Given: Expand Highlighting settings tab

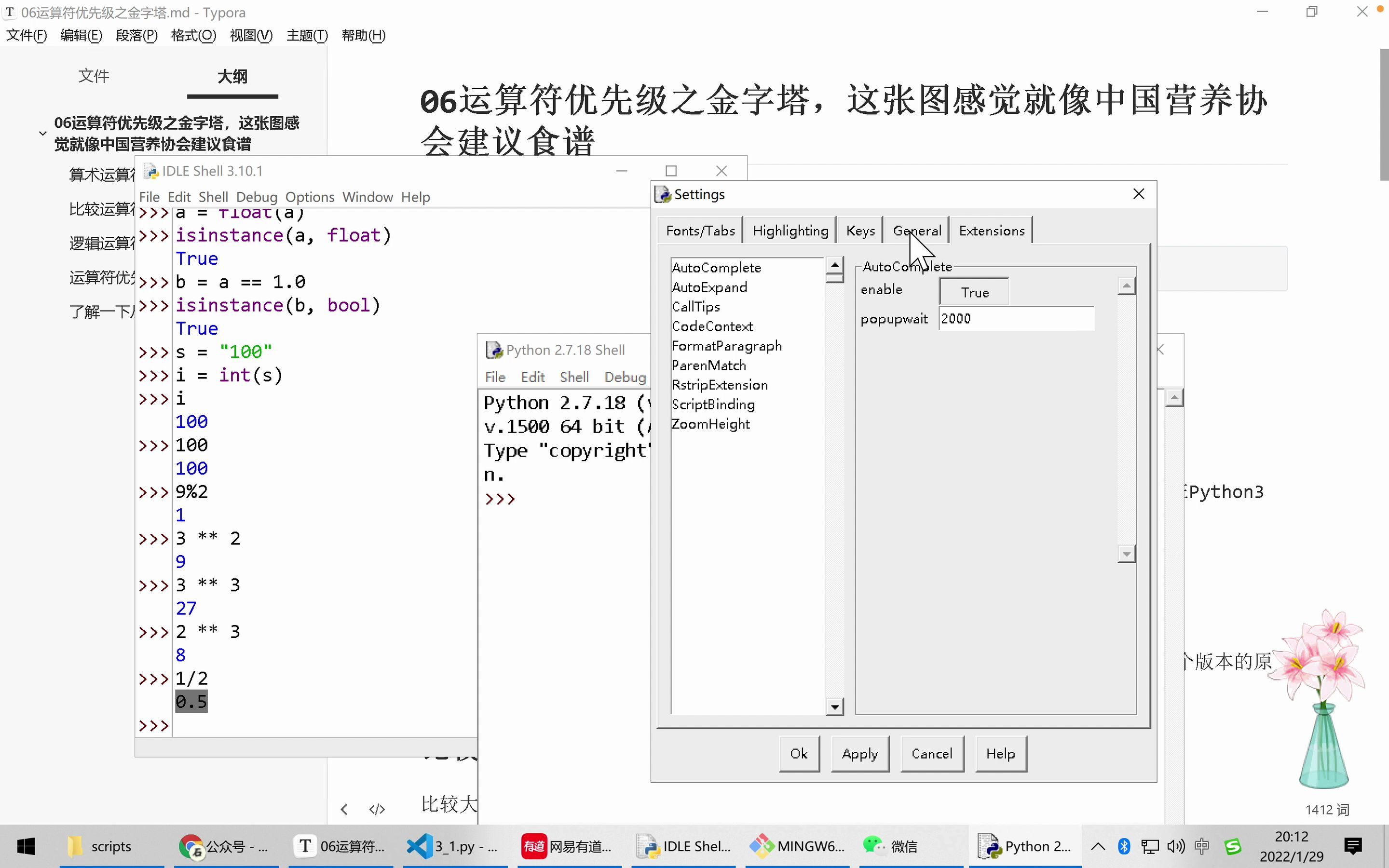Looking at the screenshot, I should pyautogui.click(x=790, y=230).
